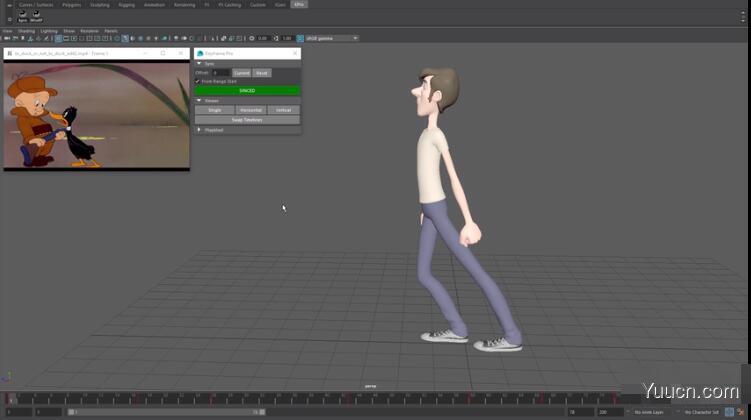Collapse the Viewer section in Keyframe Pro

pos(199,101)
